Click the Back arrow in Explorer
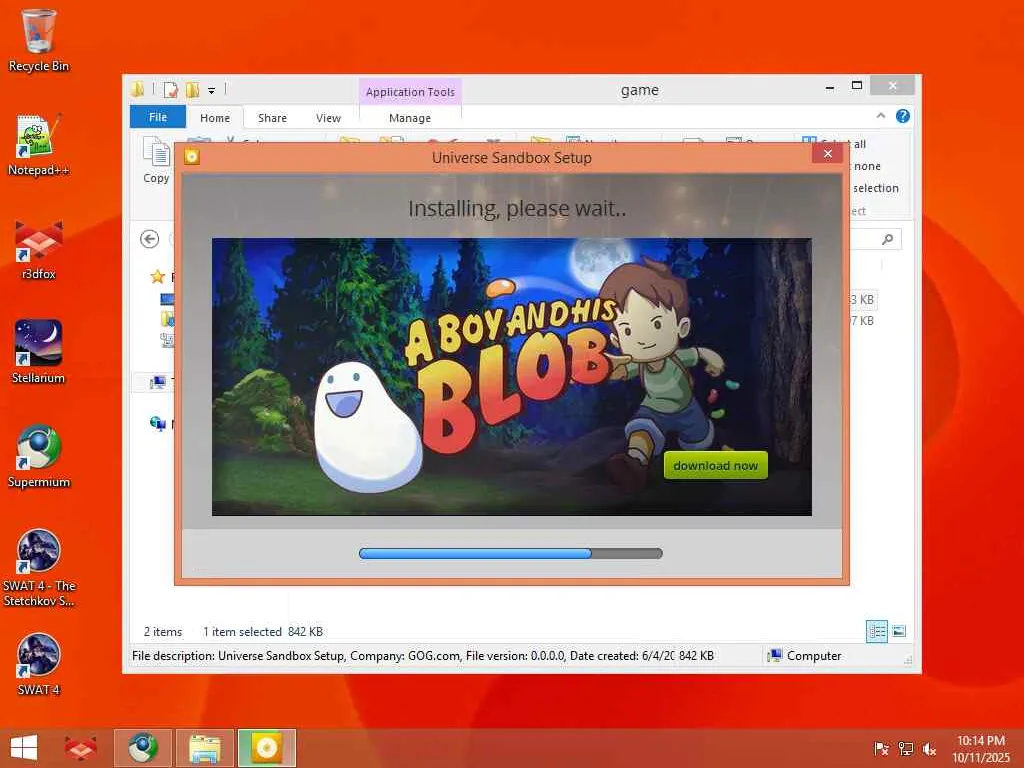 coord(150,239)
